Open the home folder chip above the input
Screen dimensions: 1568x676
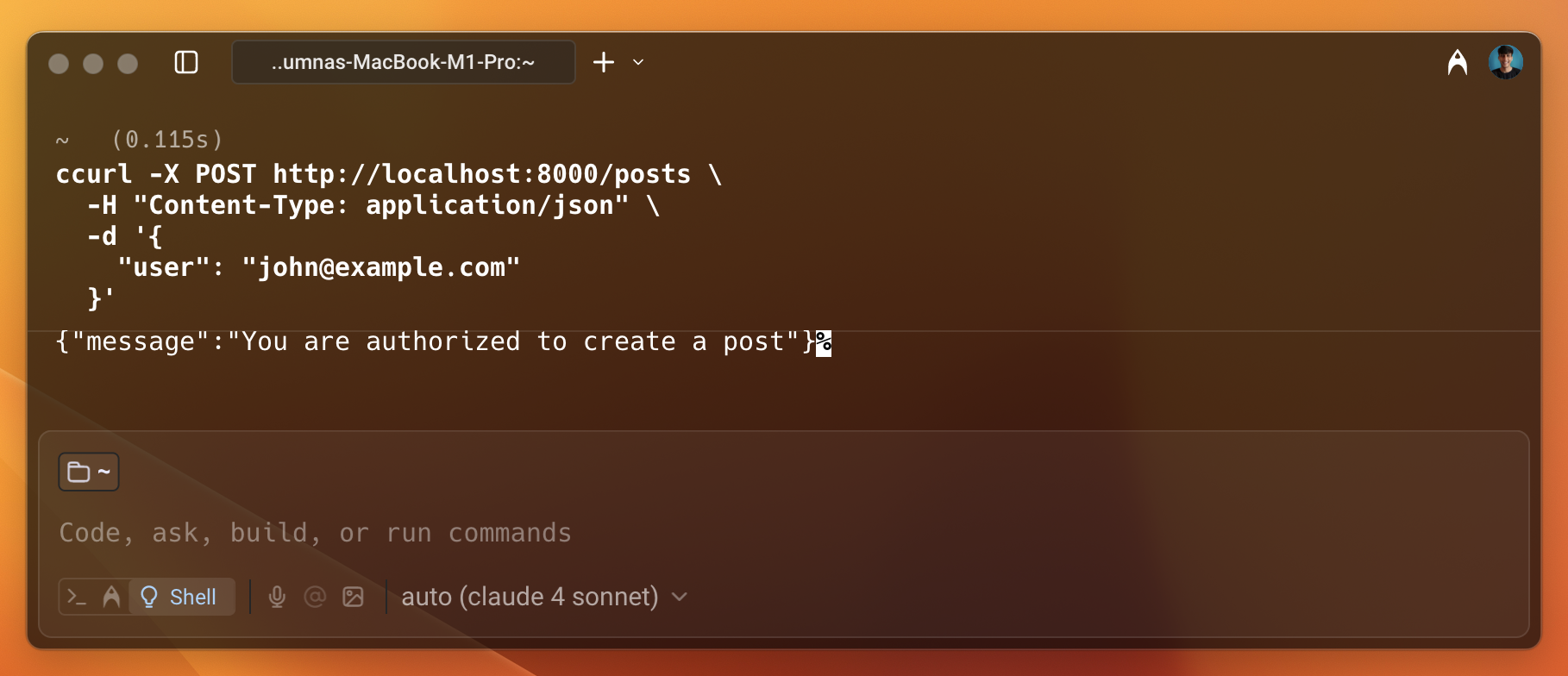coord(88,472)
